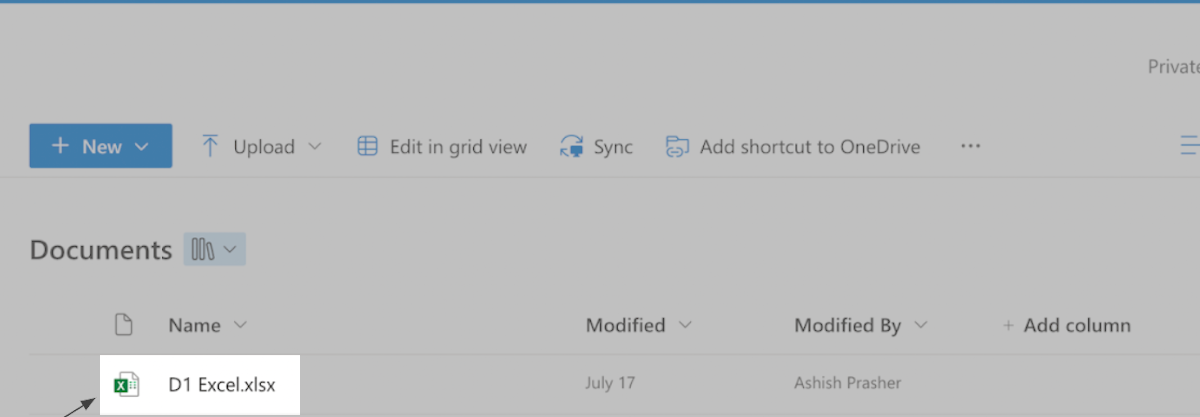This screenshot has width=1200, height=417.
Task: Sync the document library
Action: (x=612, y=147)
